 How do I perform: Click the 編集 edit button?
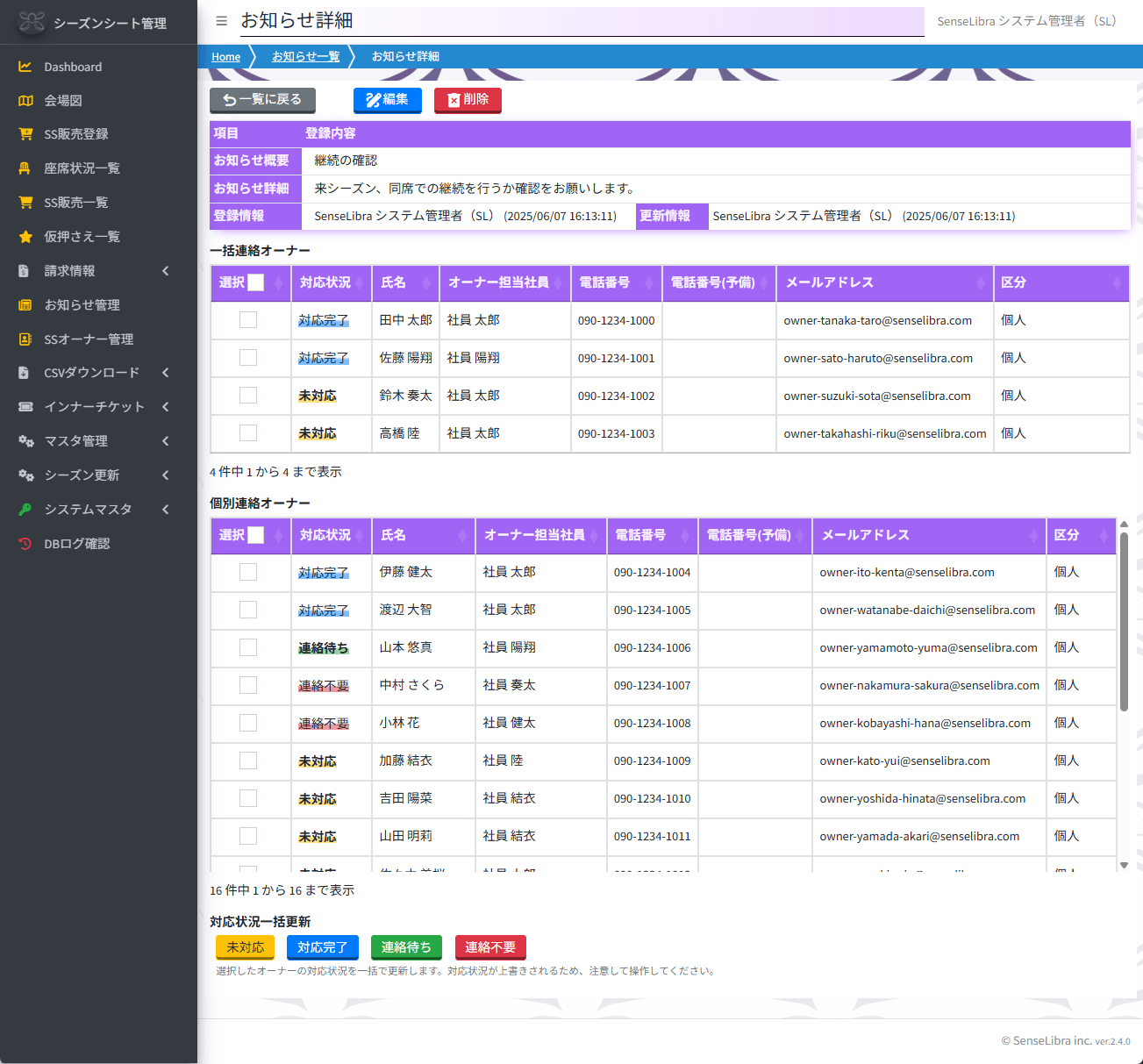(387, 100)
